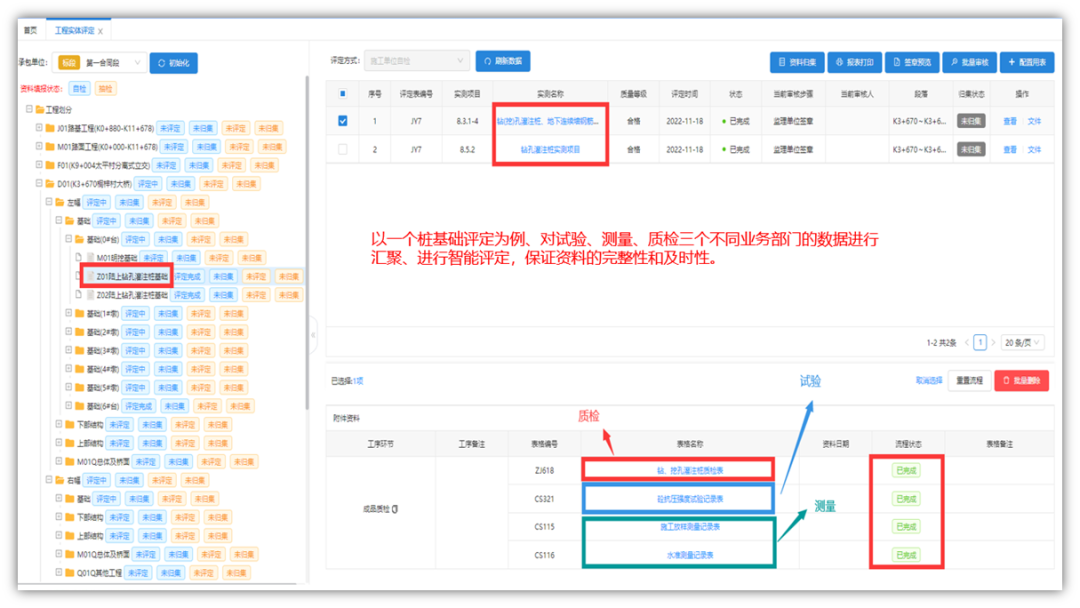Click the 配置用表 add button
This screenshot has height=608, width=1080.
click(x=1026, y=62)
